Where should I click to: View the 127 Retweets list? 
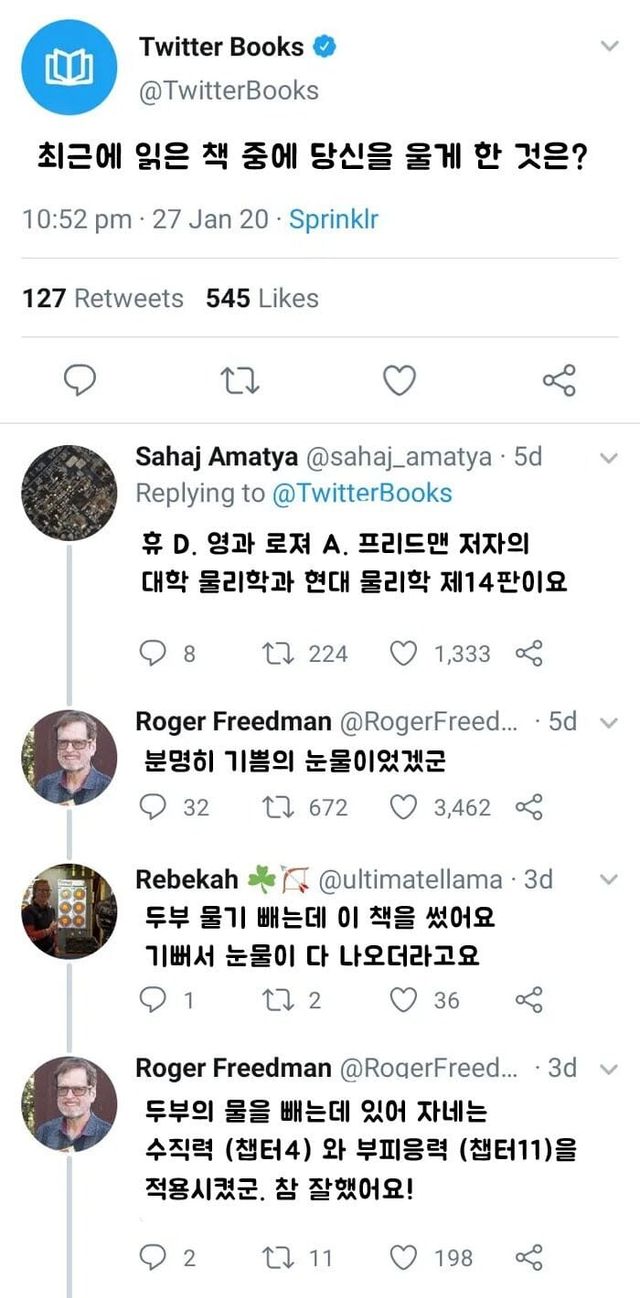click(103, 298)
